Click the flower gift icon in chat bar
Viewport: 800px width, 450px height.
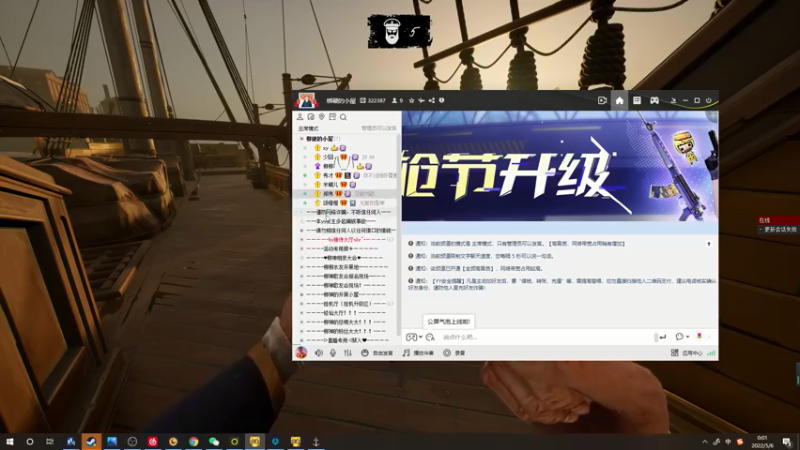(699, 336)
